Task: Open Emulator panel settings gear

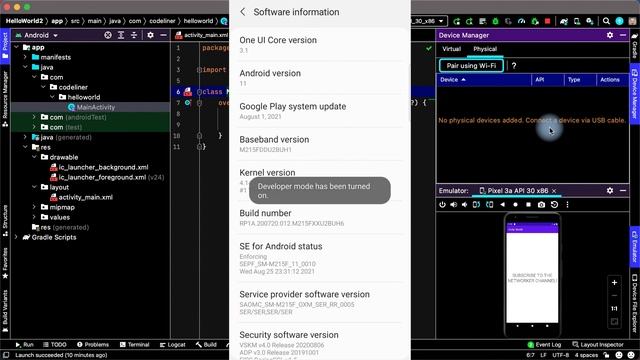Action: pos(610,191)
